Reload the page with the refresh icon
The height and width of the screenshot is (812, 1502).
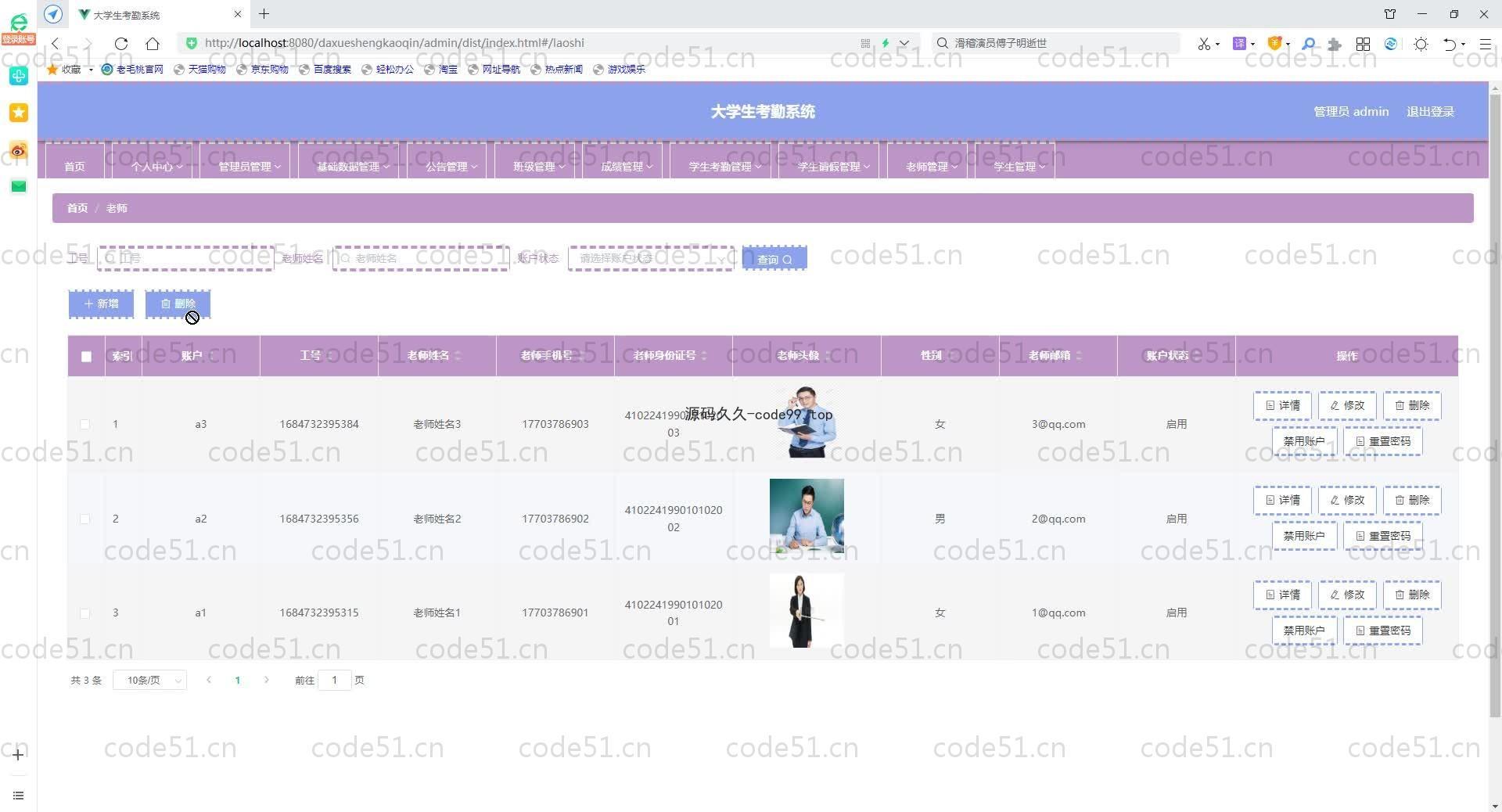point(120,44)
